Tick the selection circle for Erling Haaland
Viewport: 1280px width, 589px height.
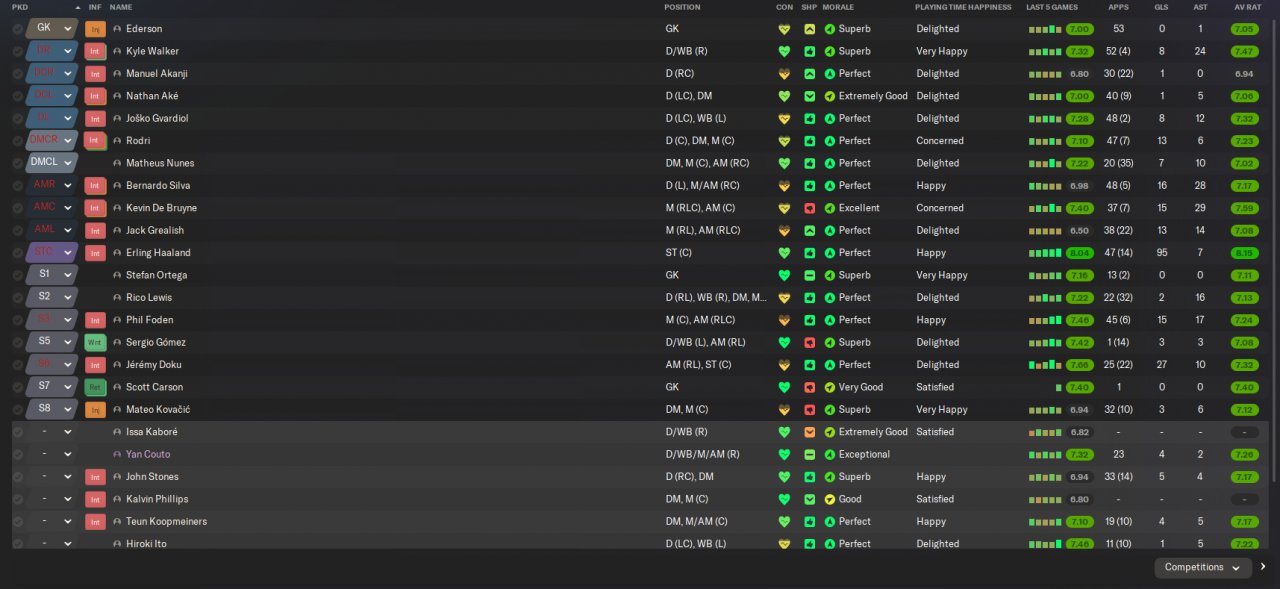point(17,253)
